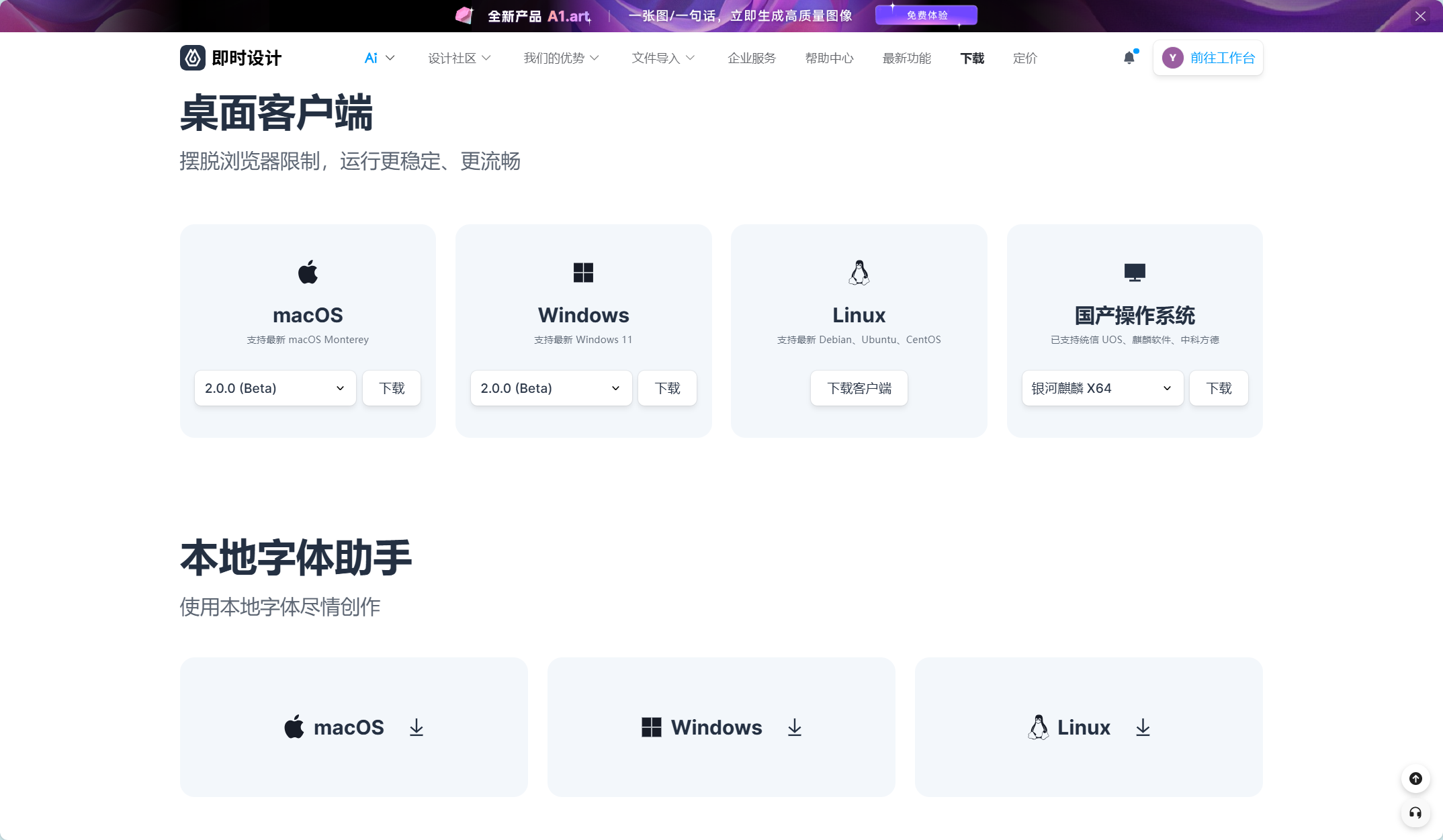The height and width of the screenshot is (840, 1443).
Task: Open Windows version dropdown 2.0.0 (Beta)
Action: click(x=551, y=388)
